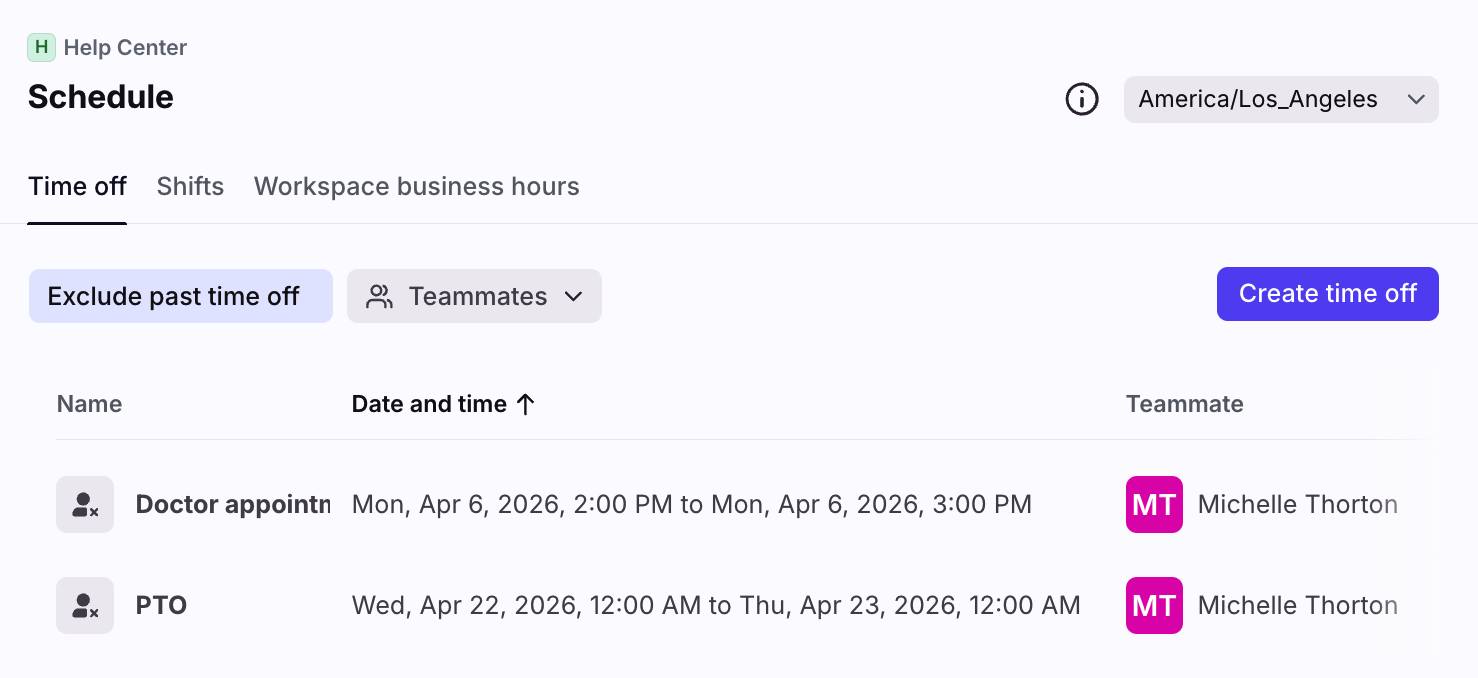Click the green H Help Center icon

click(x=41, y=47)
